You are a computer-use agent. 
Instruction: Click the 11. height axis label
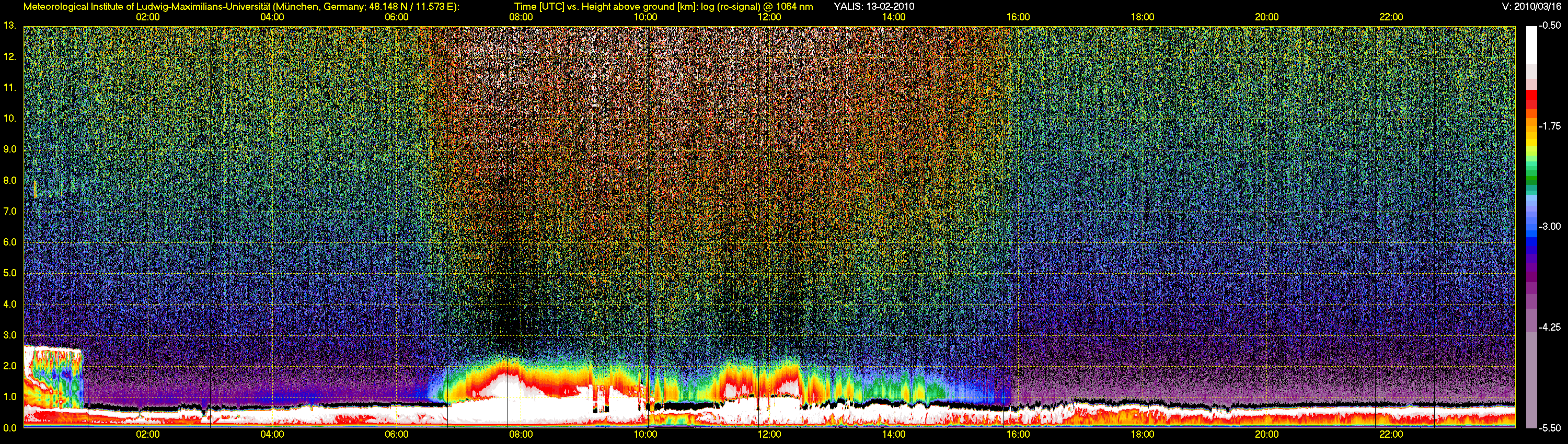click(10, 88)
